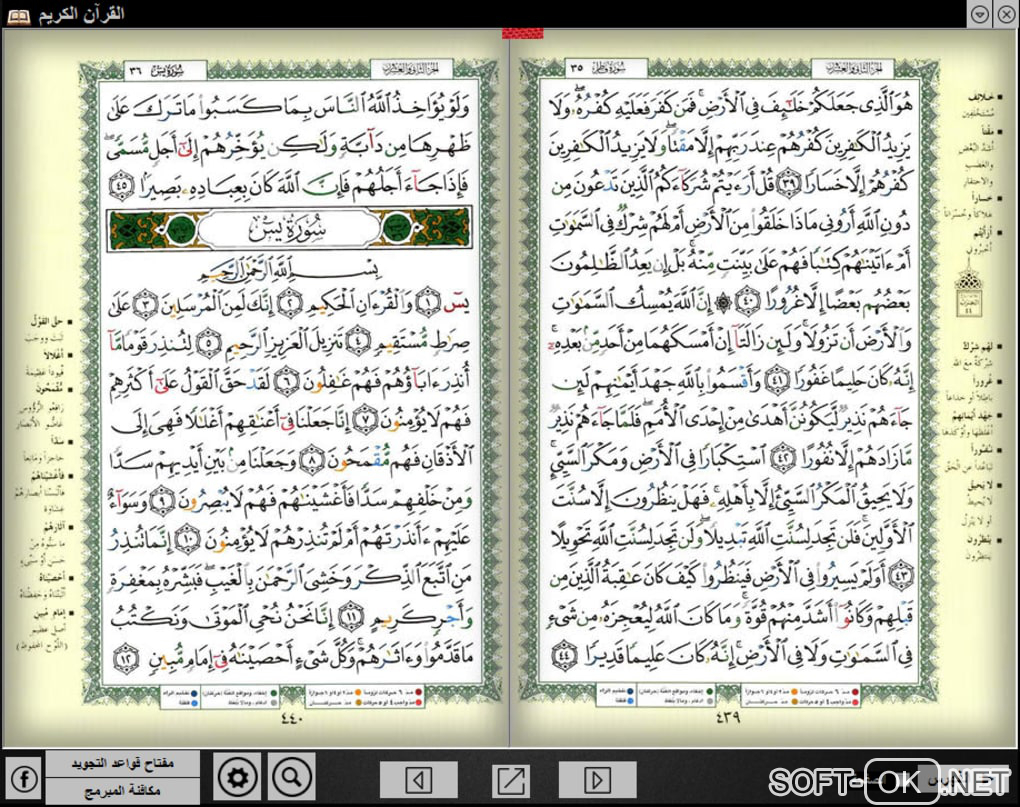Click page number ٤٤٠

coord(292,718)
